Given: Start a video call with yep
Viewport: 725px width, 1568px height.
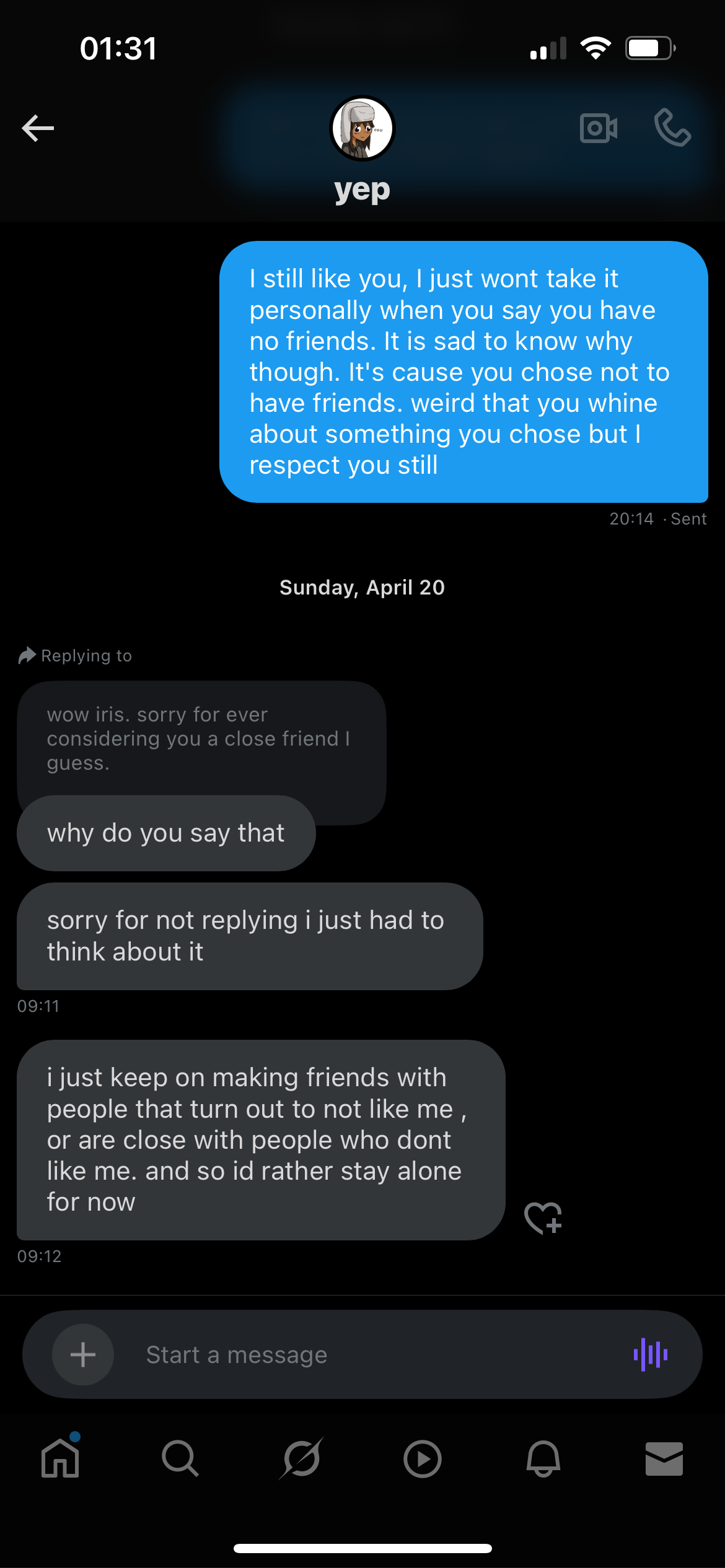Looking at the screenshot, I should click(598, 128).
